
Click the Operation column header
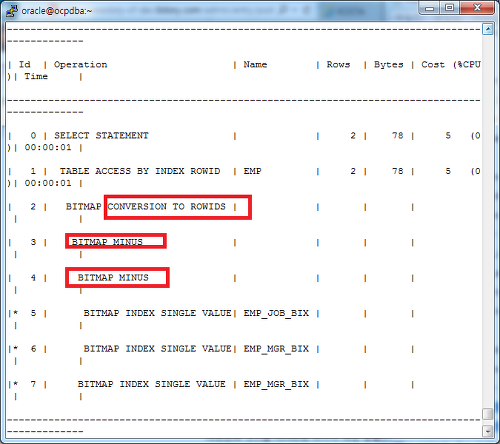point(80,65)
